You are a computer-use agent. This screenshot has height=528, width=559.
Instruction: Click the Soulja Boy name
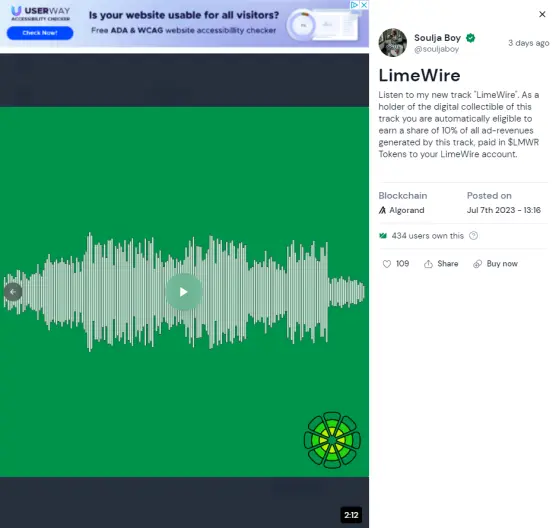(437, 38)
